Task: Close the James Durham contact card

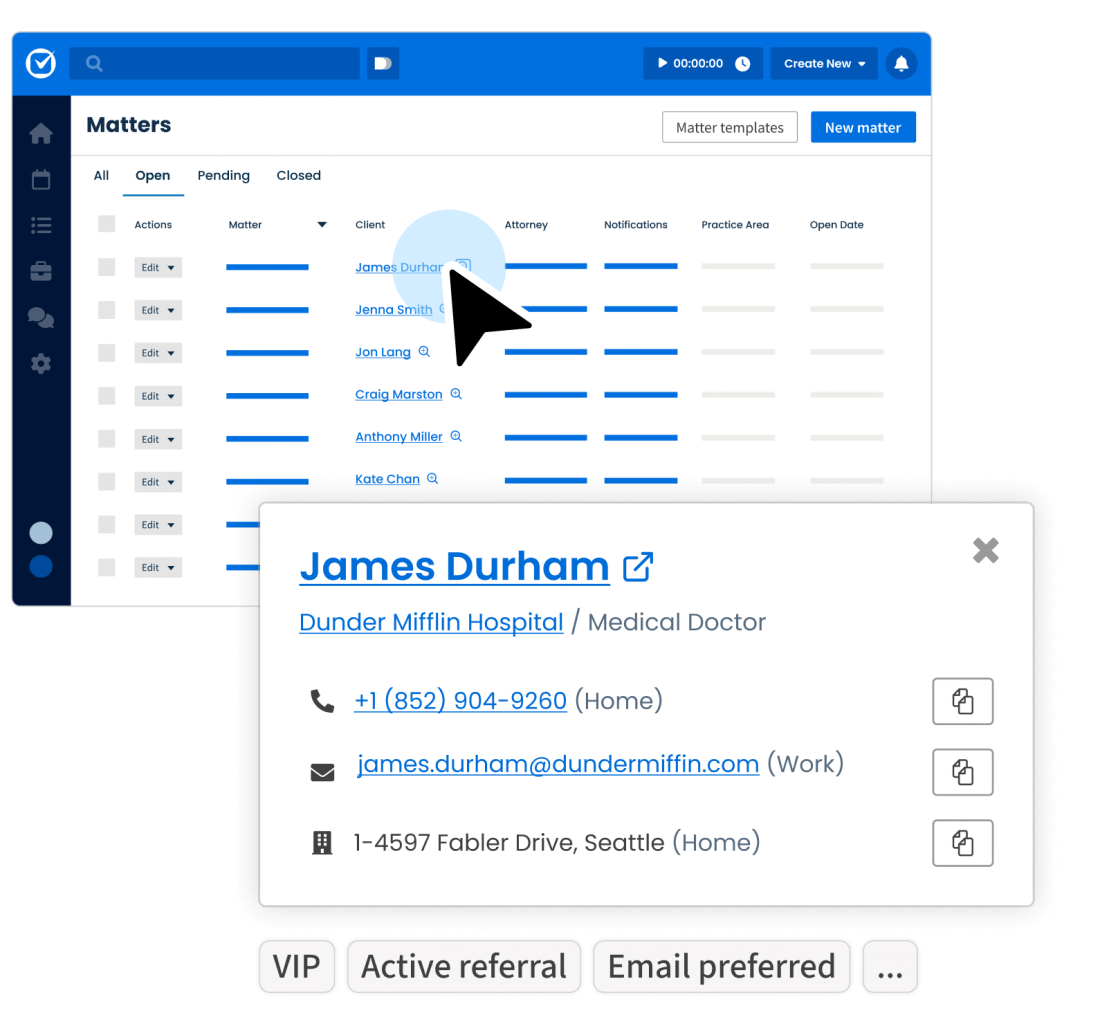Action: pyautogui.click(x=986, y=551)
